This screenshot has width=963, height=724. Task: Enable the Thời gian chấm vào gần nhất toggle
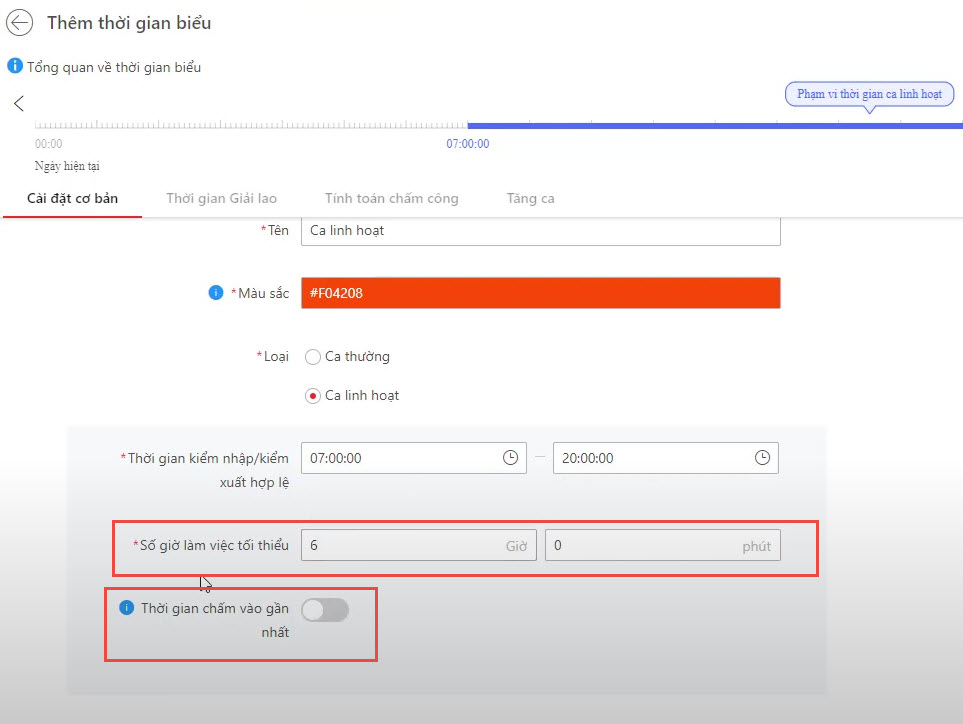[x=325, y=609]
